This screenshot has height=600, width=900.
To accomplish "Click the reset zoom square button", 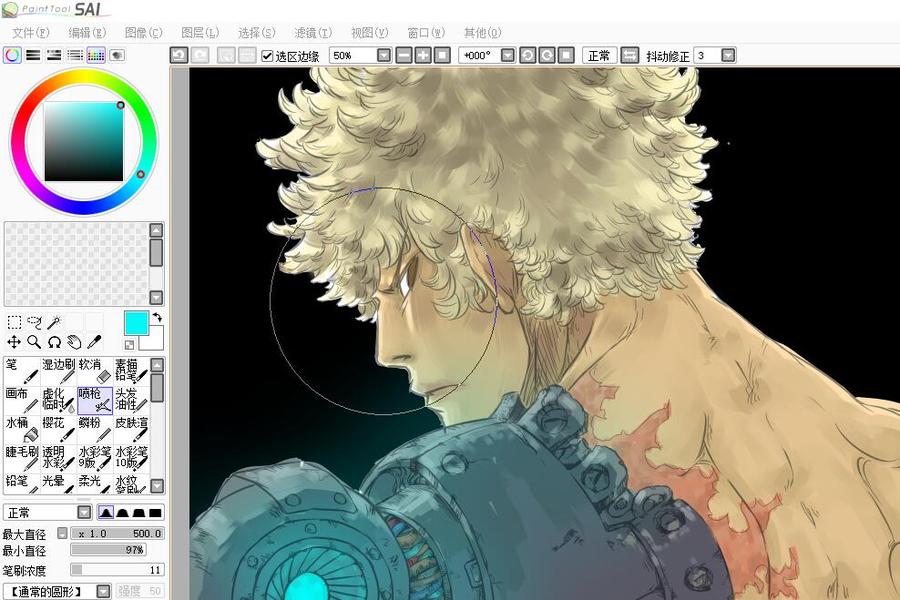I will point(442,55).
